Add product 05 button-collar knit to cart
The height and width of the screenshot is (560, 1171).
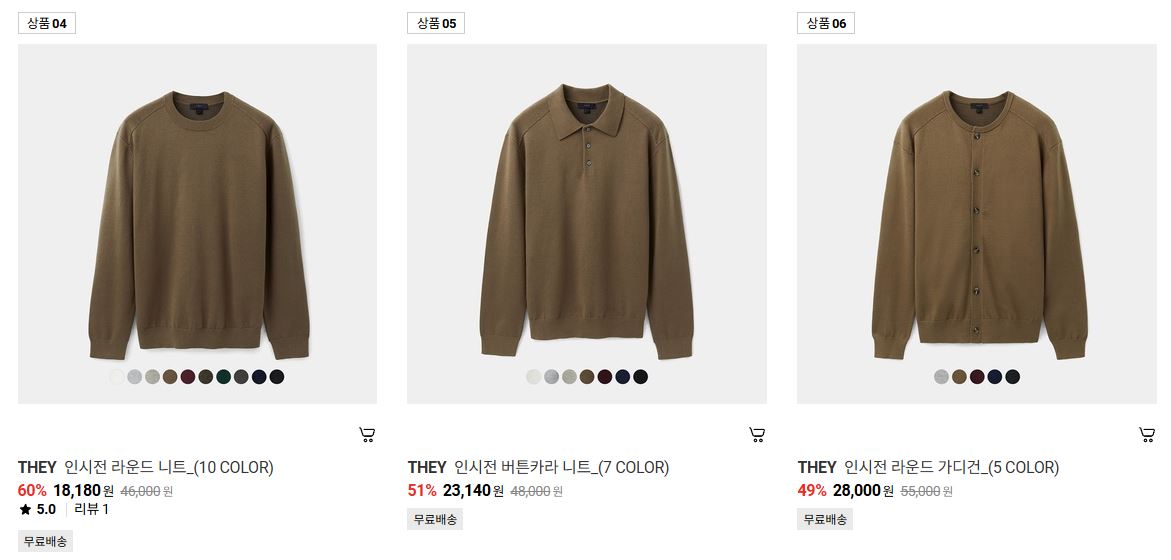click(x=757, y=435)
